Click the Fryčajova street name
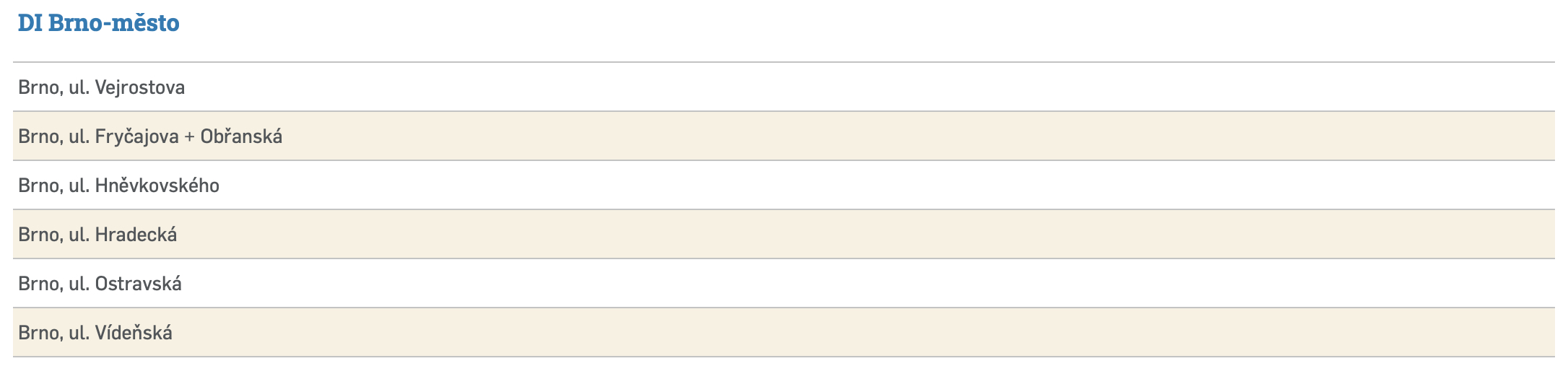The height and width of the screenshot is (374, 1568). coord(136,136)
